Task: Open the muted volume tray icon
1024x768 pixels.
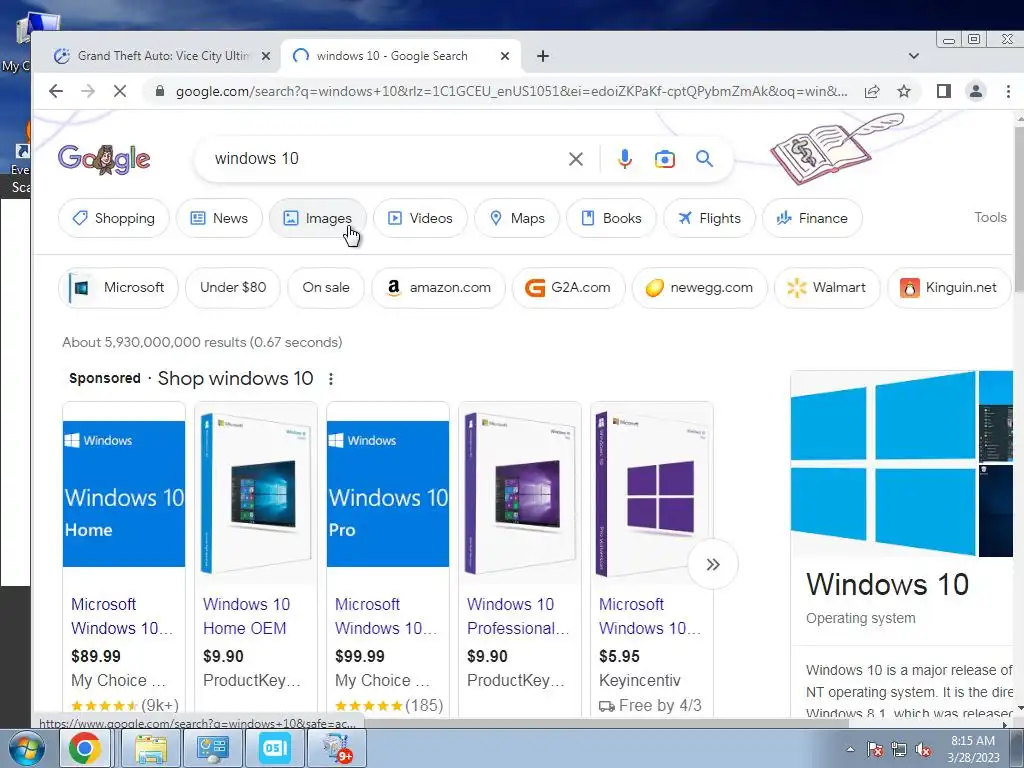Action: coord(923,750)
